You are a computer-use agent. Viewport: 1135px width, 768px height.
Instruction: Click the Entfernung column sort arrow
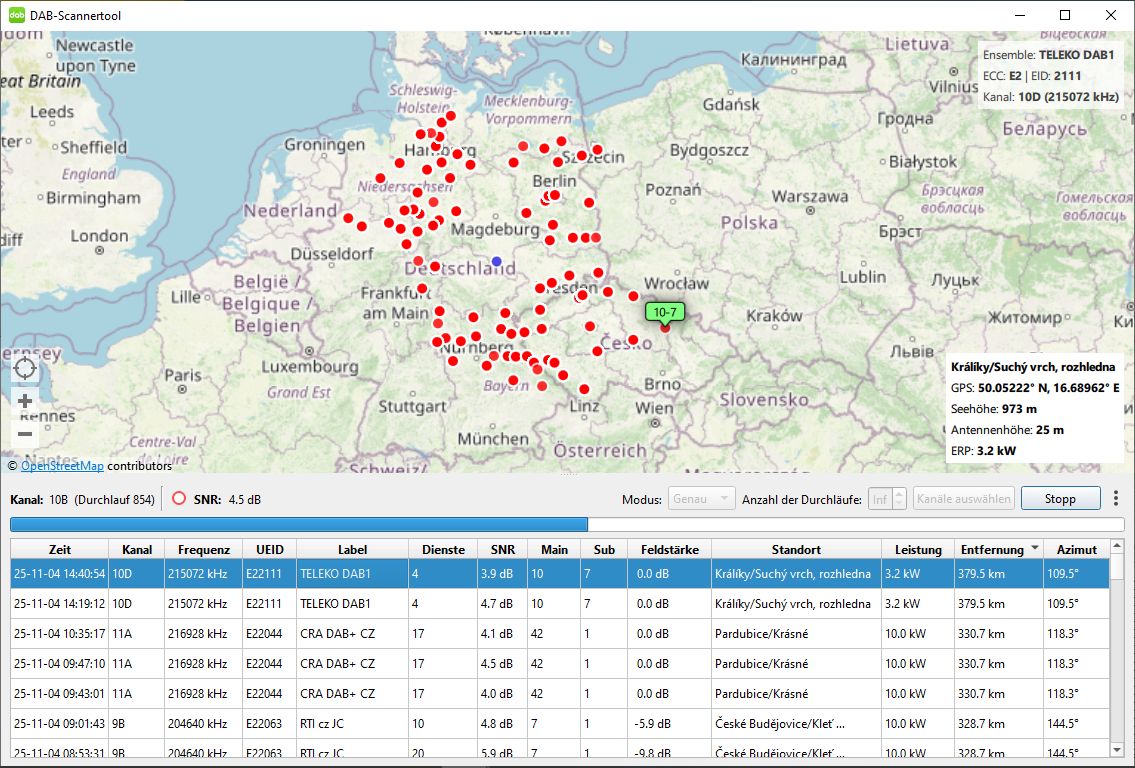[1034, 549]
